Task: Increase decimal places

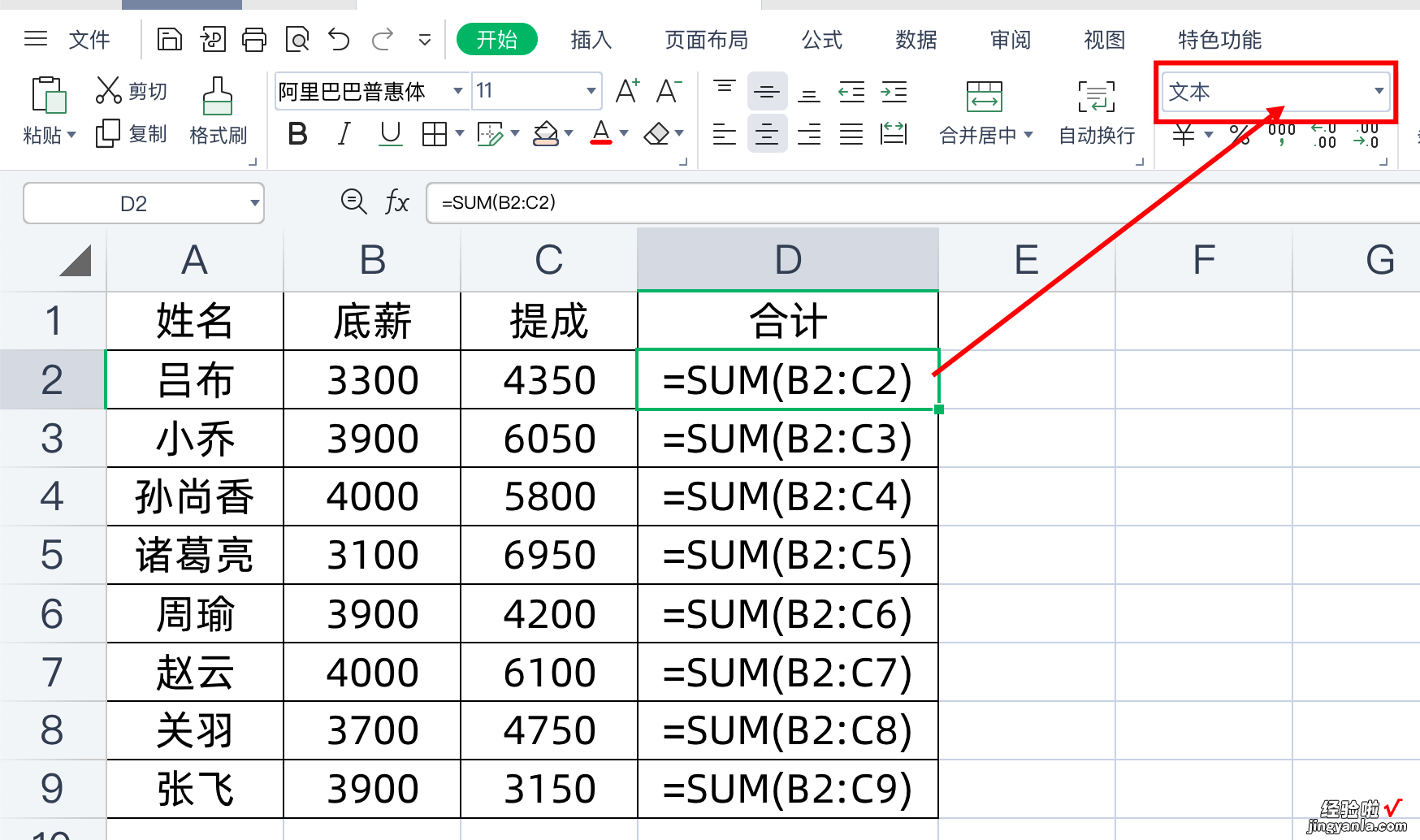Action: (x=1323, y=135)
